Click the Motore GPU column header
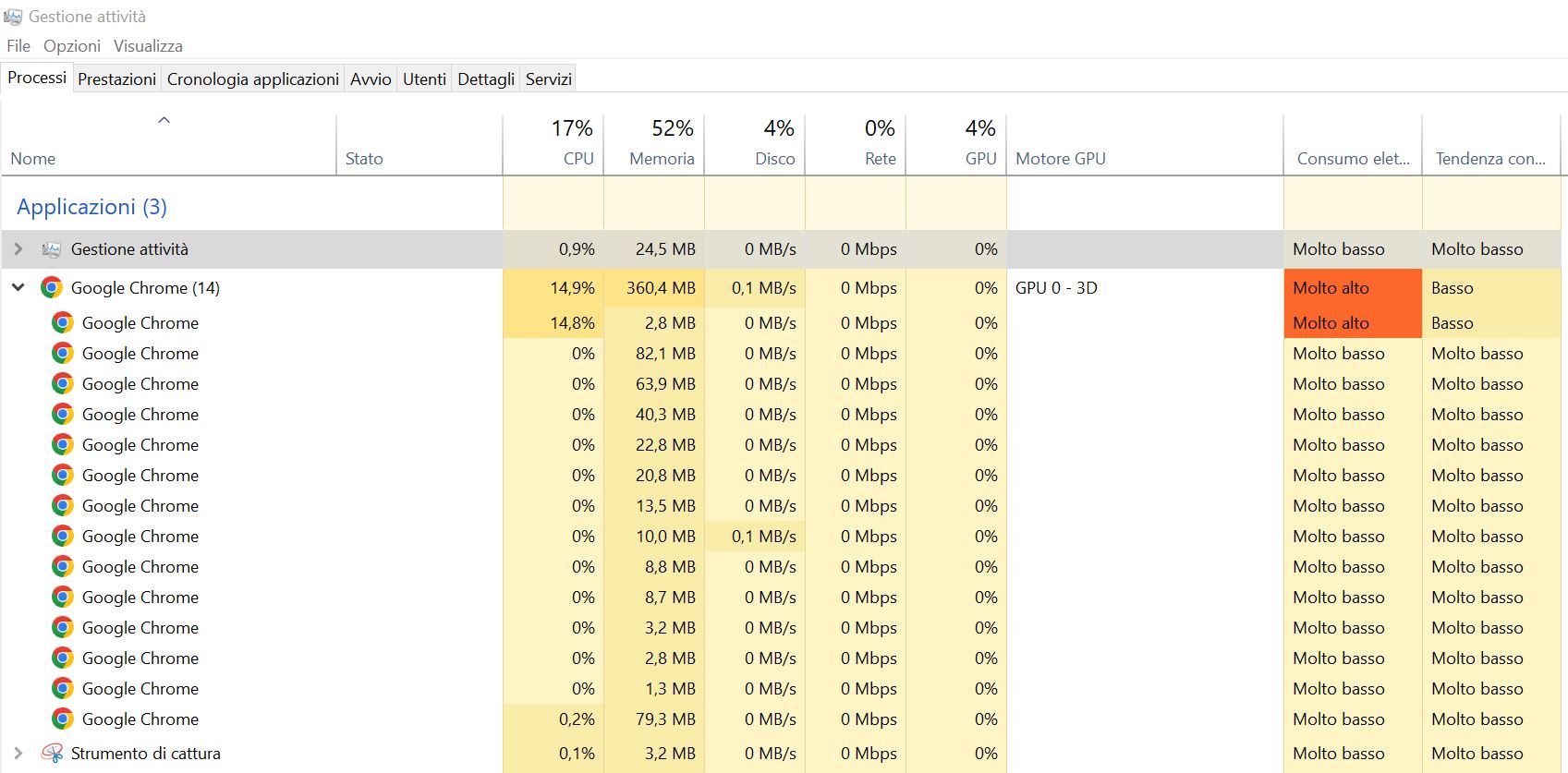This screenshot has width=1568, height=773. point(1145,145)
